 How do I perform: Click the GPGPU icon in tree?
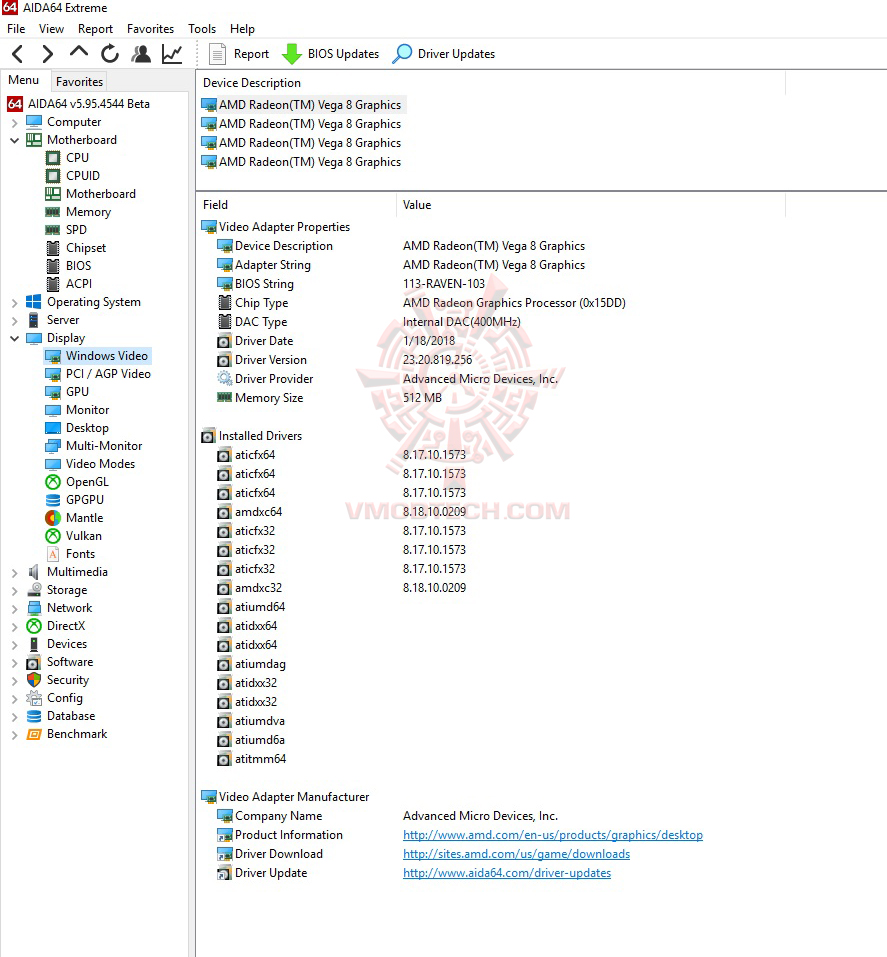click(x=53, y=500)
